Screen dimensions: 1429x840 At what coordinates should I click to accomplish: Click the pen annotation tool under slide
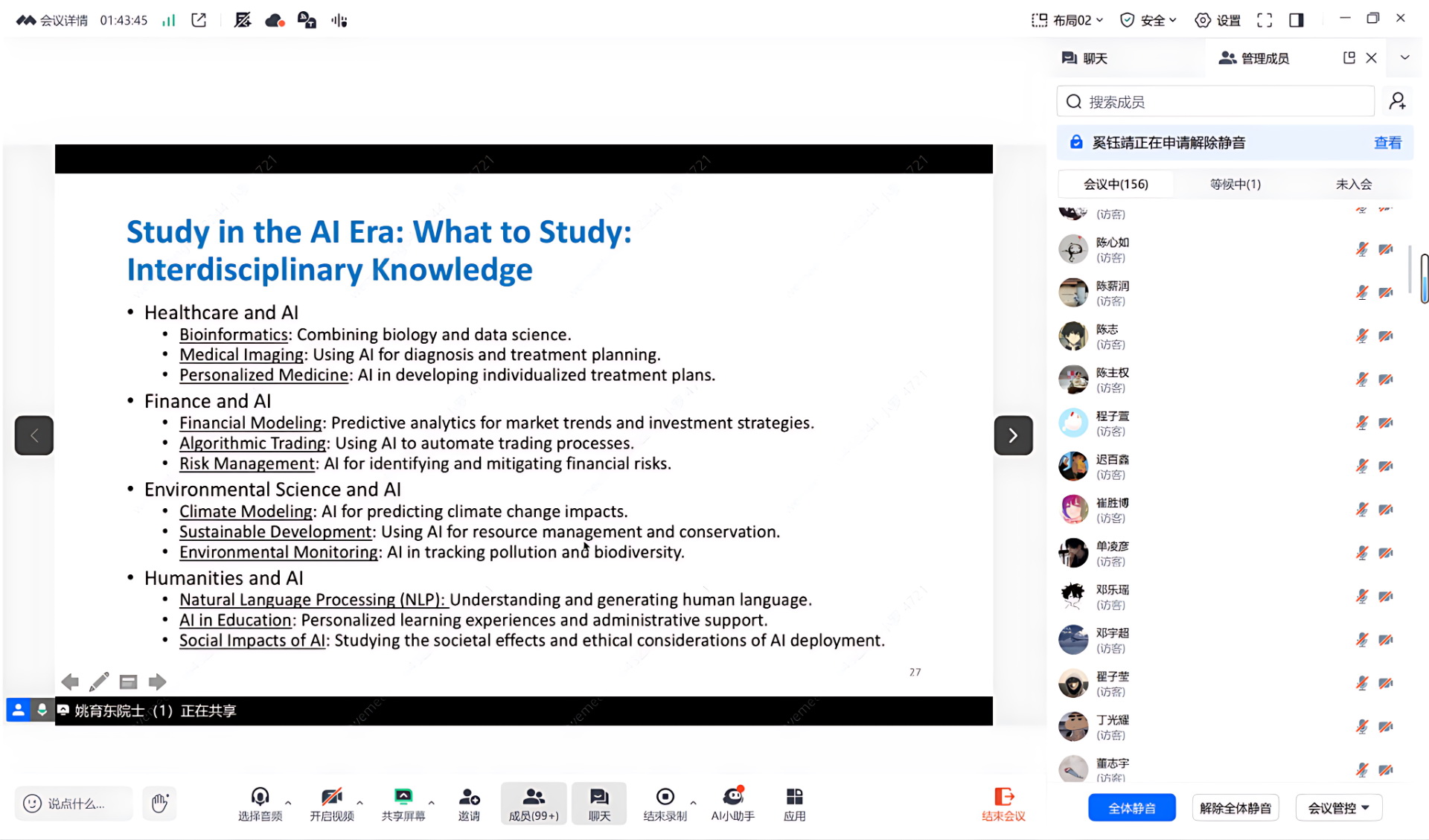pyautogui.click(x=99, y=682)
